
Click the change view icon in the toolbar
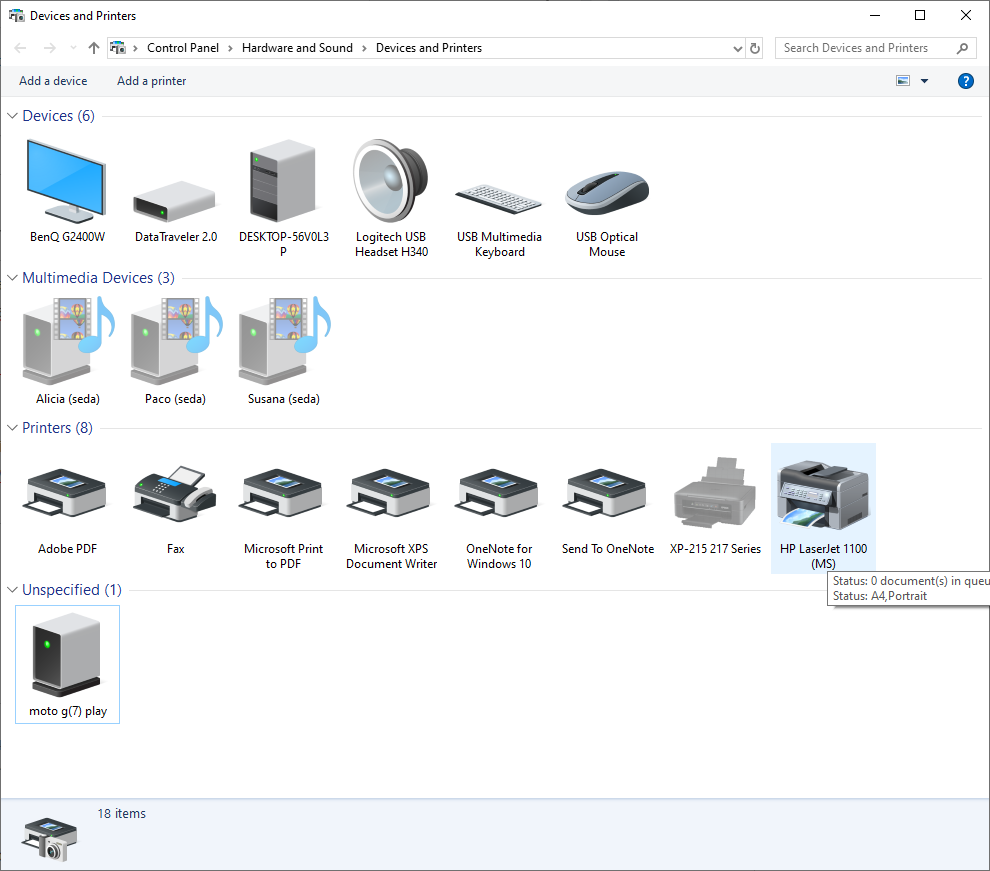click(903, 81)
